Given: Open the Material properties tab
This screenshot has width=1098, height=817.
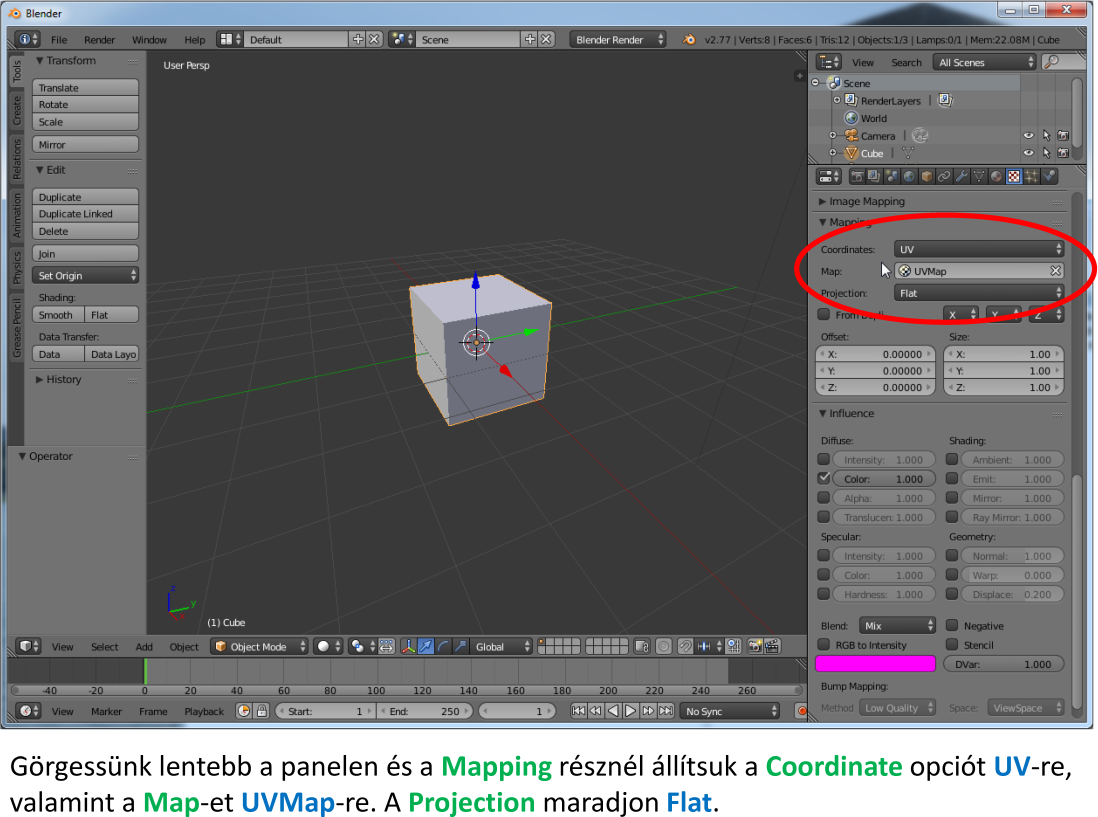Looking at the screenshot, I should pos(996,176).
